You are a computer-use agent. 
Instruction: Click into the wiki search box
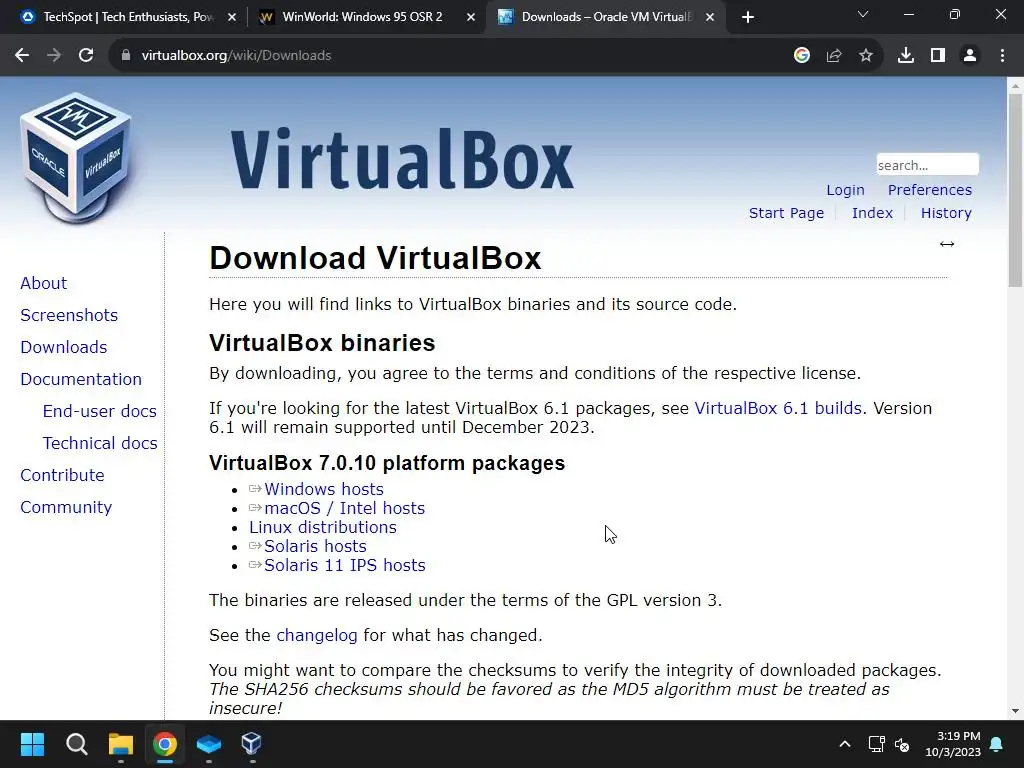pyautogui.click(x=927, y=165)
